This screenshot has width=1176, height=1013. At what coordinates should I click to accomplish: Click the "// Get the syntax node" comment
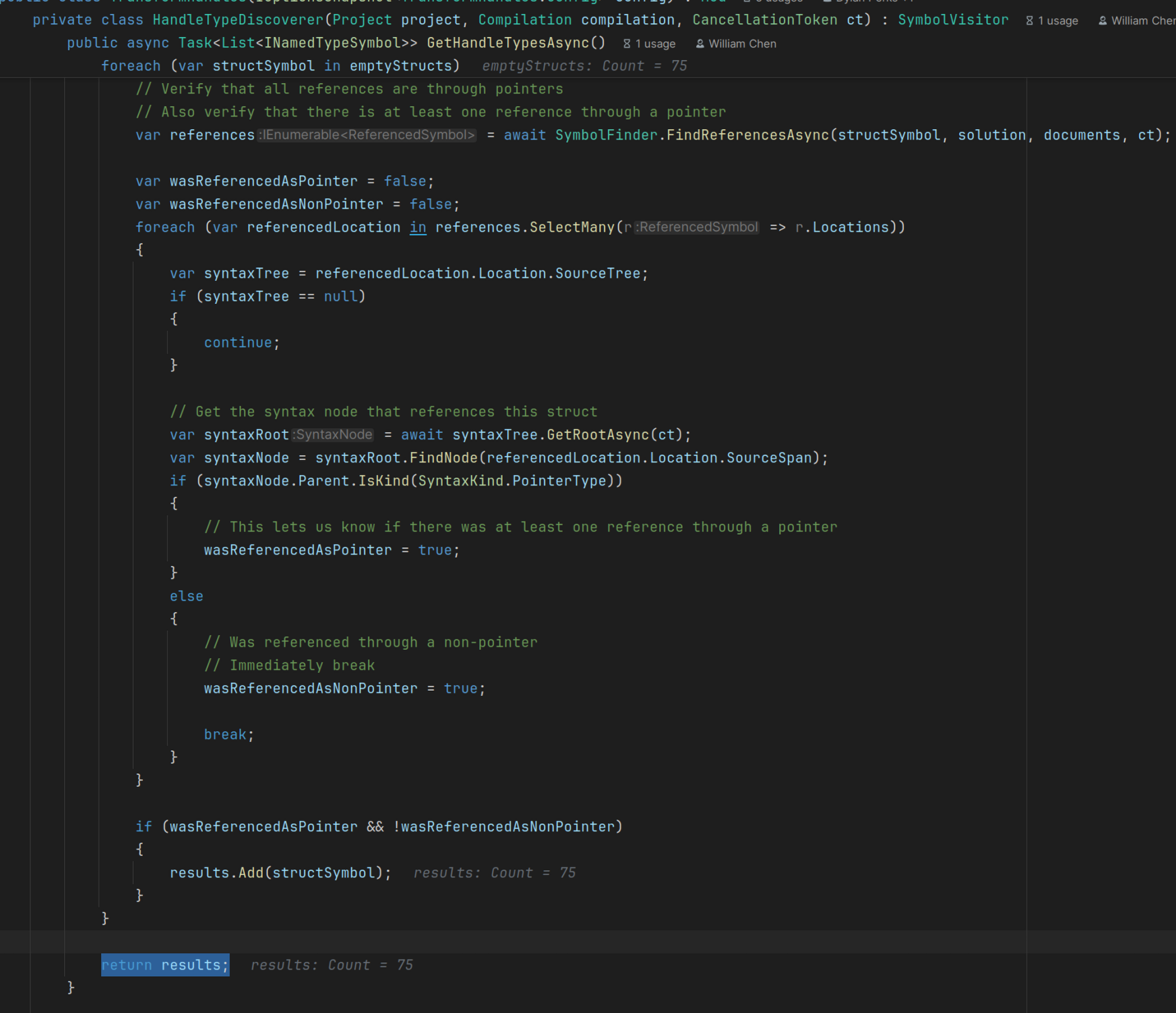tap(384, 412)
